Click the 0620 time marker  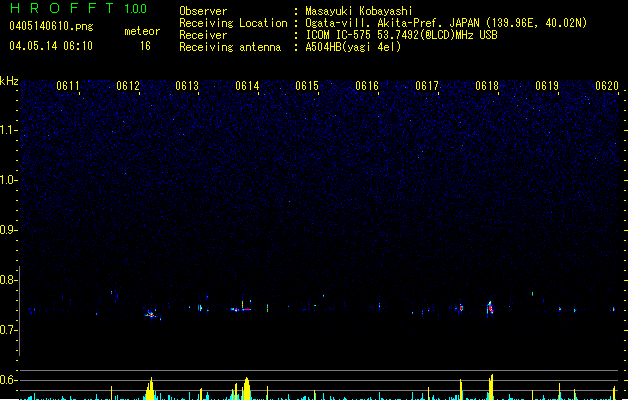(x=607, y=86)
